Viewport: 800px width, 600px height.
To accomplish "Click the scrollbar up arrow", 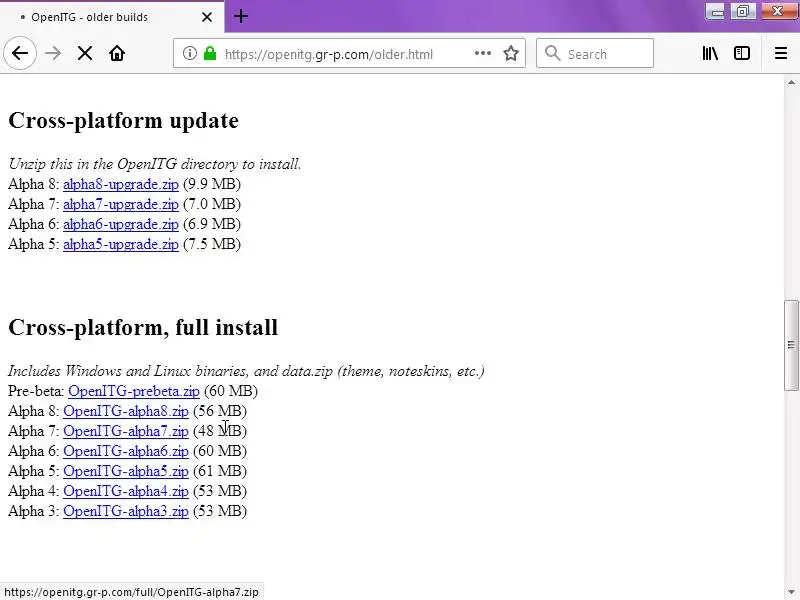I will tap(791, 82).
